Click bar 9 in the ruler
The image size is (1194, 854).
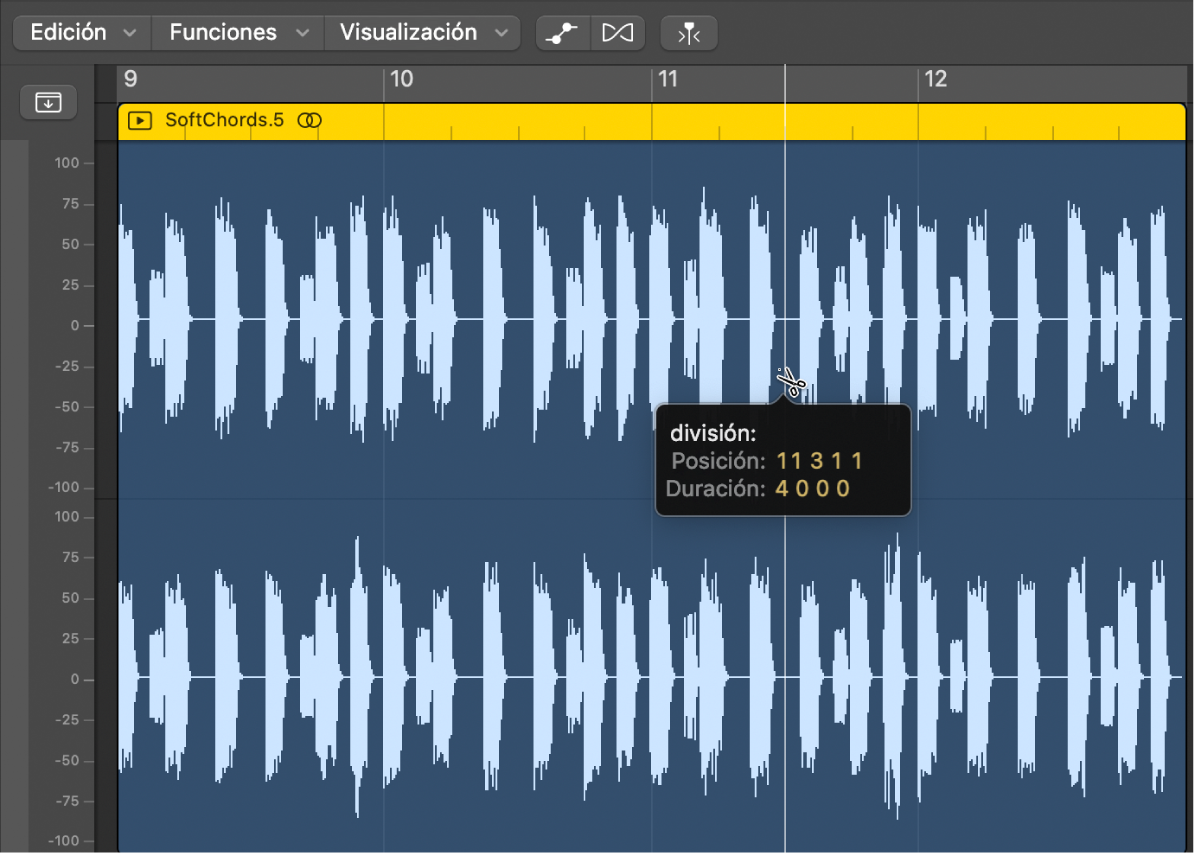click(x=131, y=79)
